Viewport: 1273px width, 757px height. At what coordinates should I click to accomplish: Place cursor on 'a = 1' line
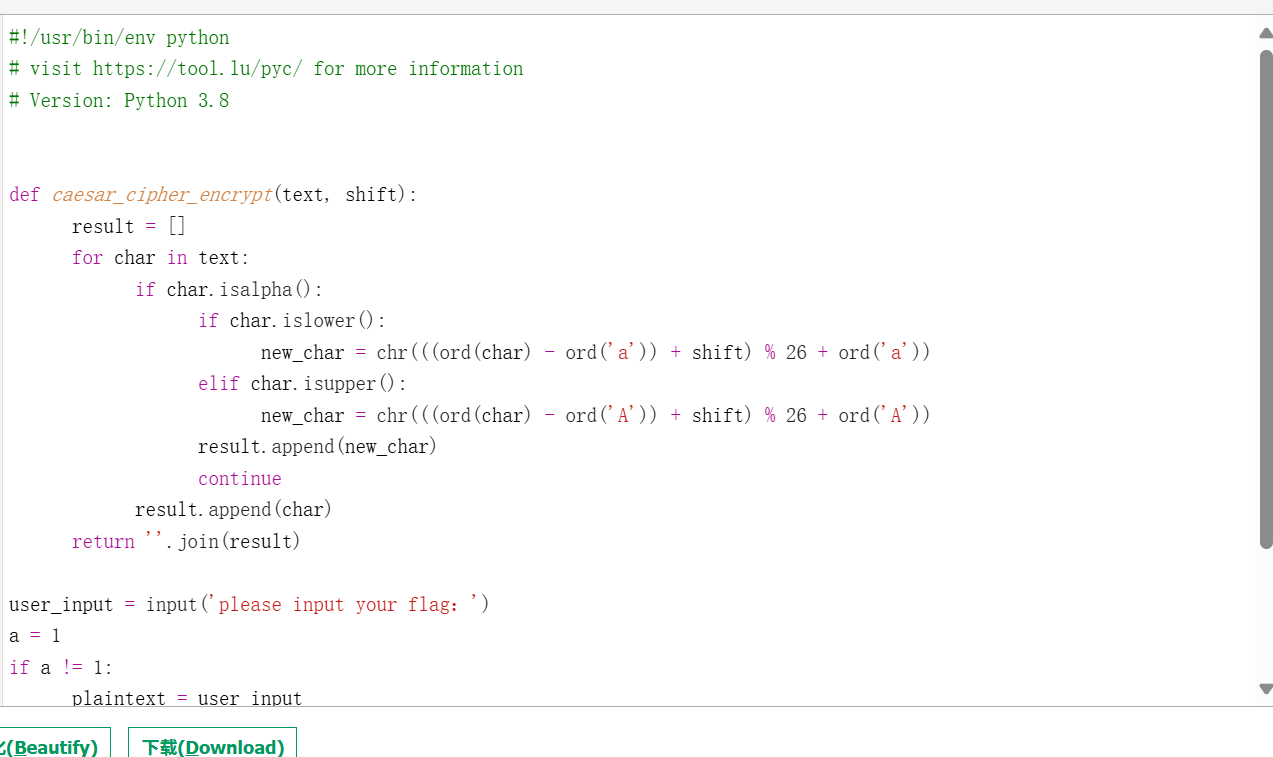click(x=35, y=636)
